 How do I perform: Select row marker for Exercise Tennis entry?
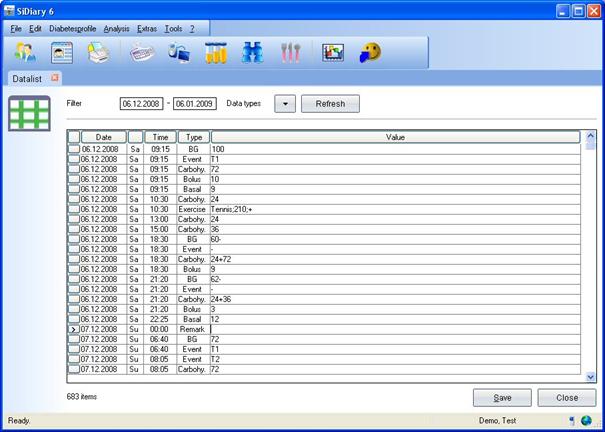pyautogui.click(x=74, y=209)
